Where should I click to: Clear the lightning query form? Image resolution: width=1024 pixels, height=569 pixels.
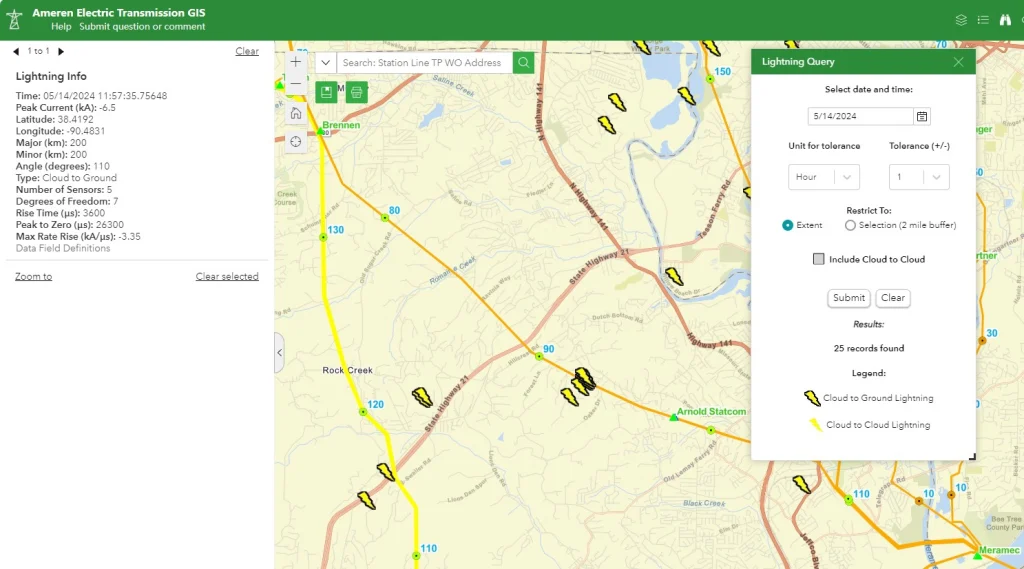pyautogui.click(x=893, y=298)
